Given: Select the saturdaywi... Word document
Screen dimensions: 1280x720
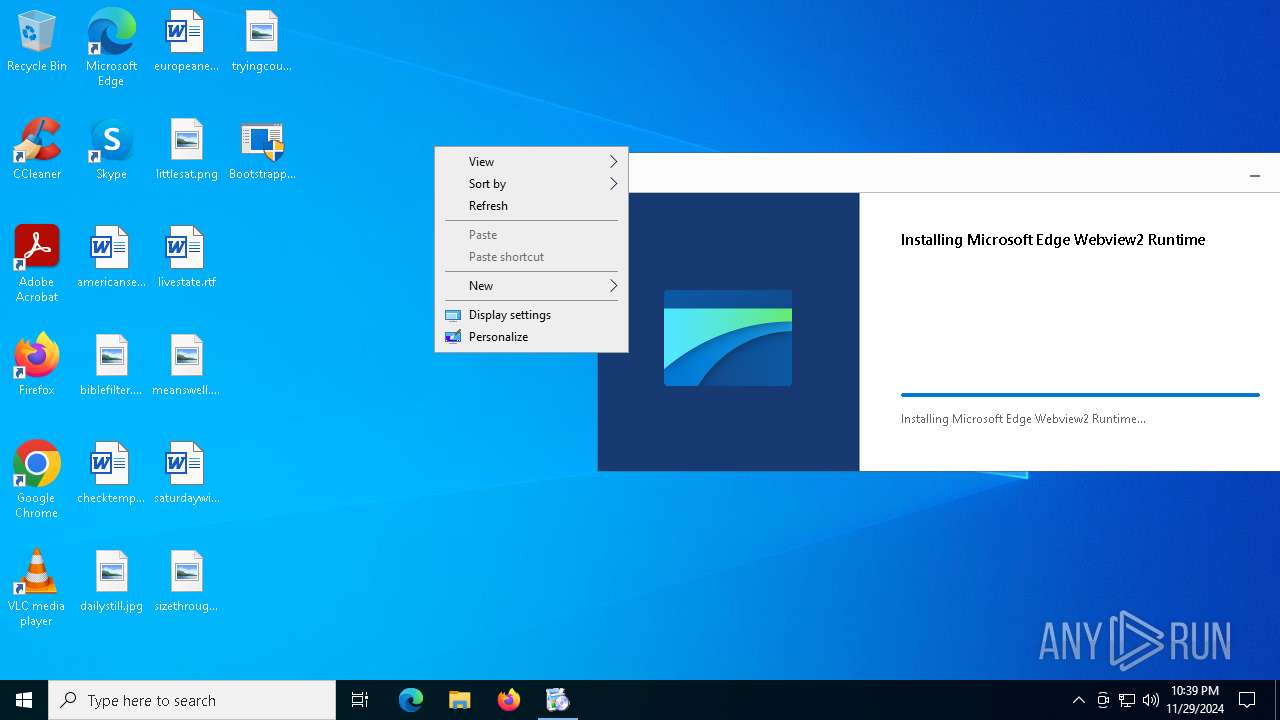Looking at the screenshot, I should point(187,474).
